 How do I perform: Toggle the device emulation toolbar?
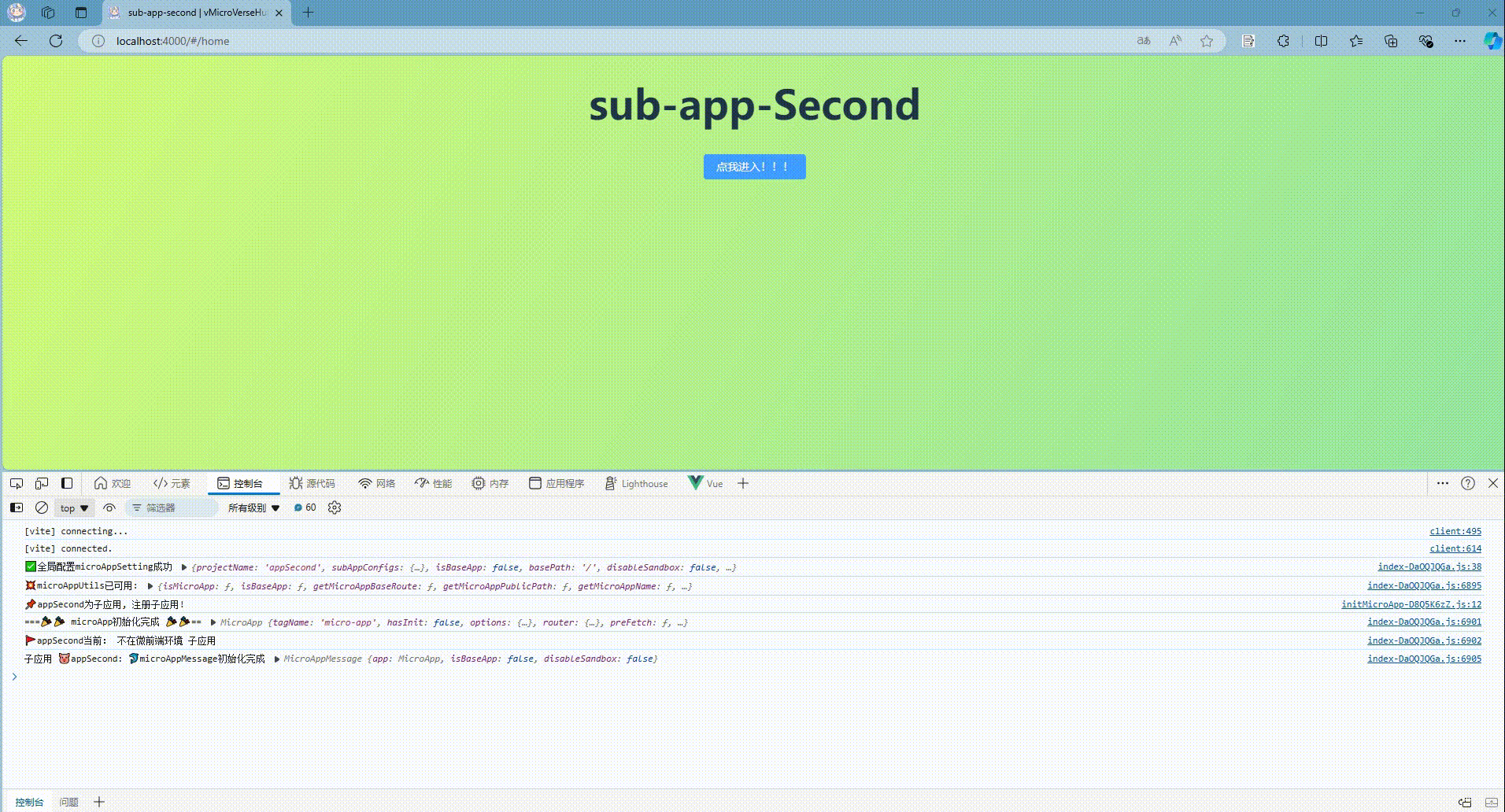42,482
